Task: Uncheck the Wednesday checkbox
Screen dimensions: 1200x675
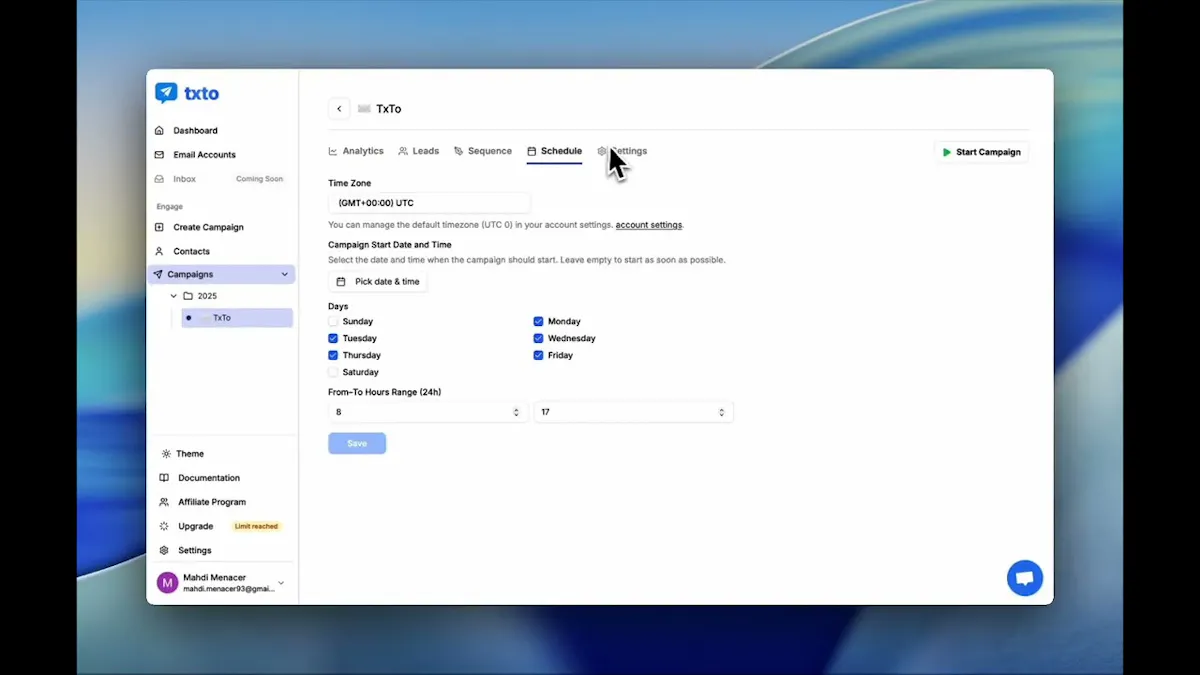Action: pyautogui.click(x=538, y=339)
